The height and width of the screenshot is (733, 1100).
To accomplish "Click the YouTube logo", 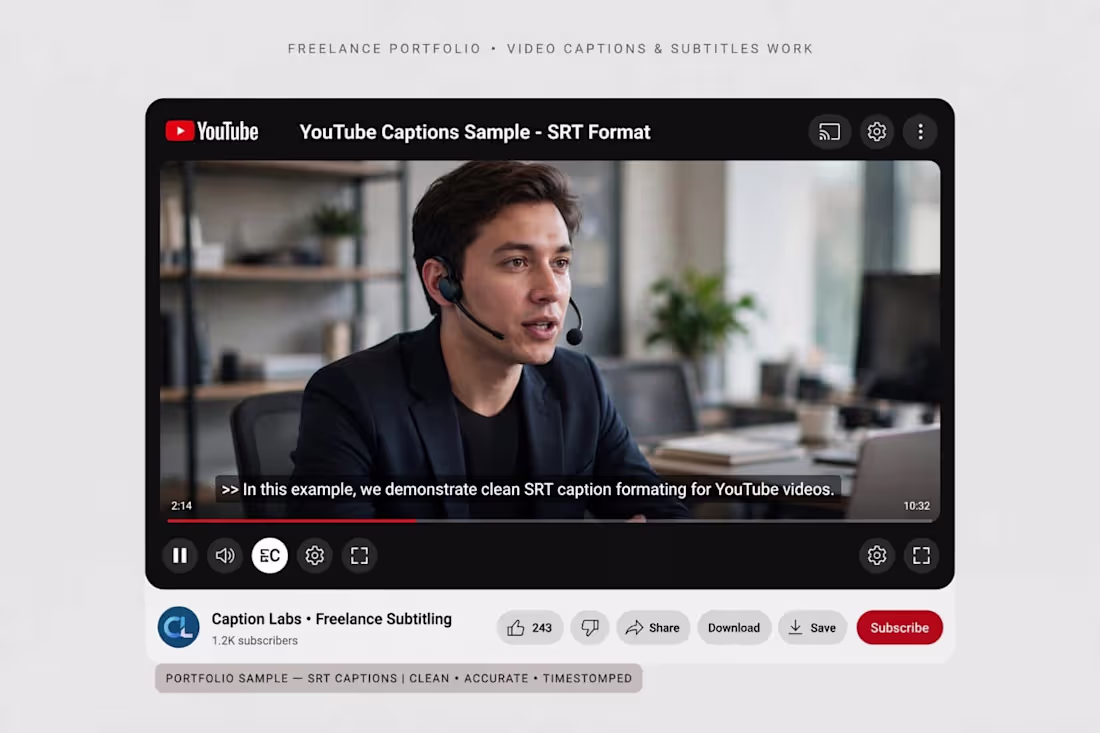I will click(x=212, y=131).
